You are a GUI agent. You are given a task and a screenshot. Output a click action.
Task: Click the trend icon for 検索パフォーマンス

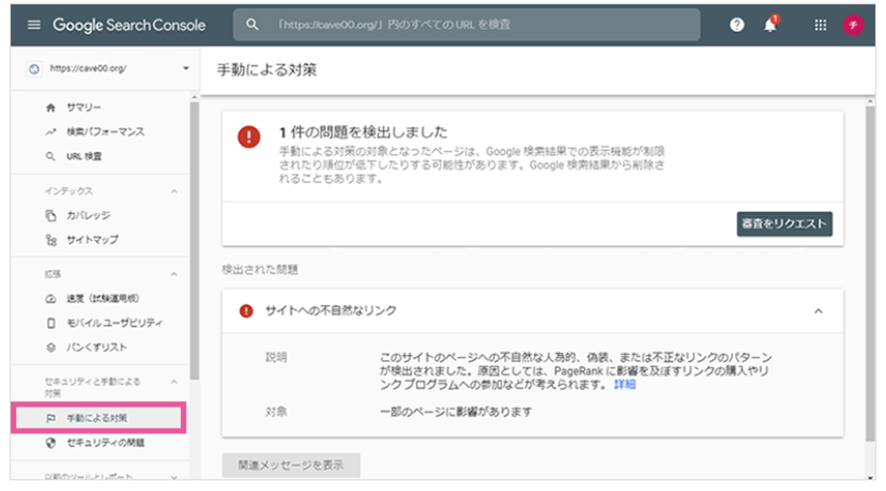tap(51, 132)
